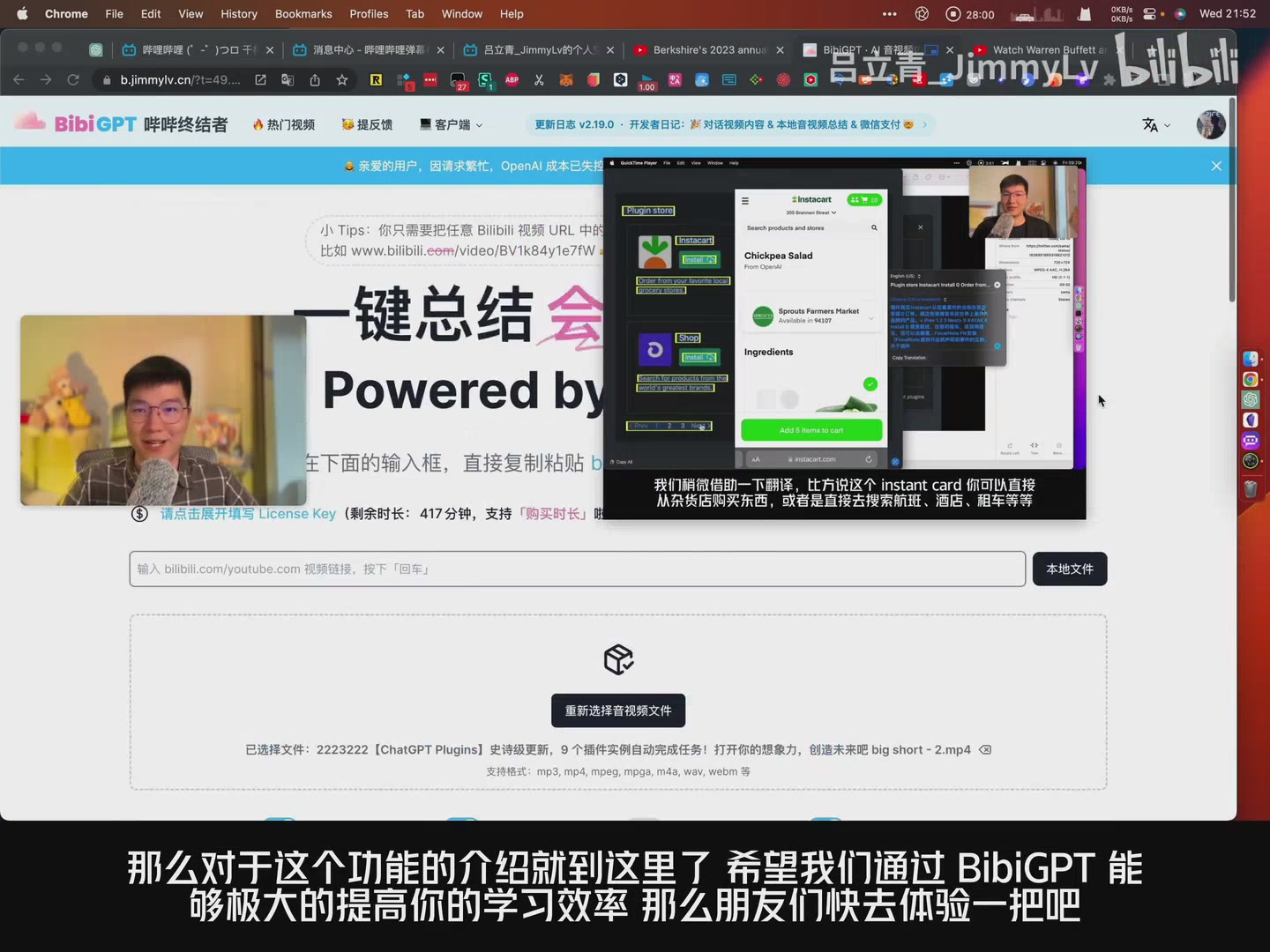Click the 购买时长 purchase link
Screen dimensions: 1270x952
[x=553, y=514]
